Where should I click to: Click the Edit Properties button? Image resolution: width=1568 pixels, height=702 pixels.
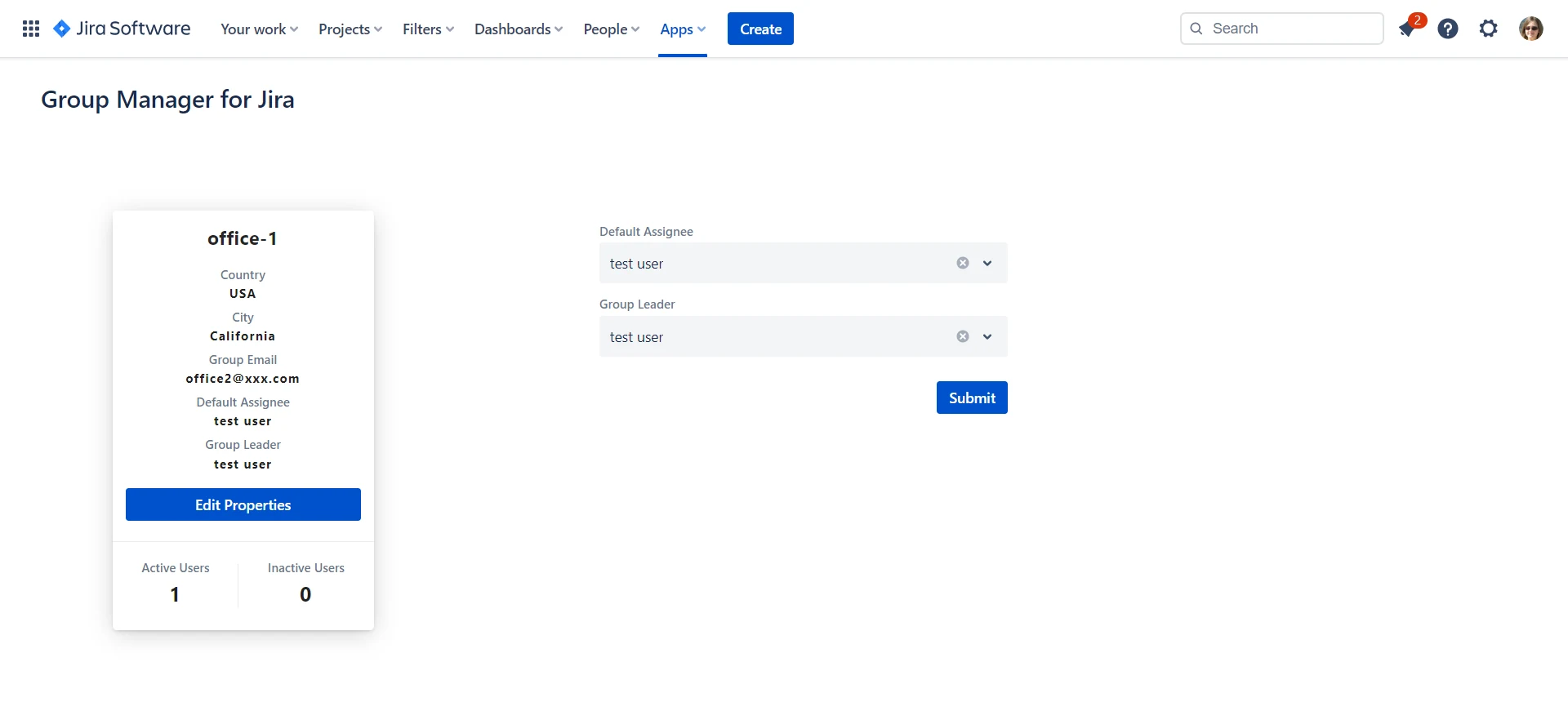point(243,504)
